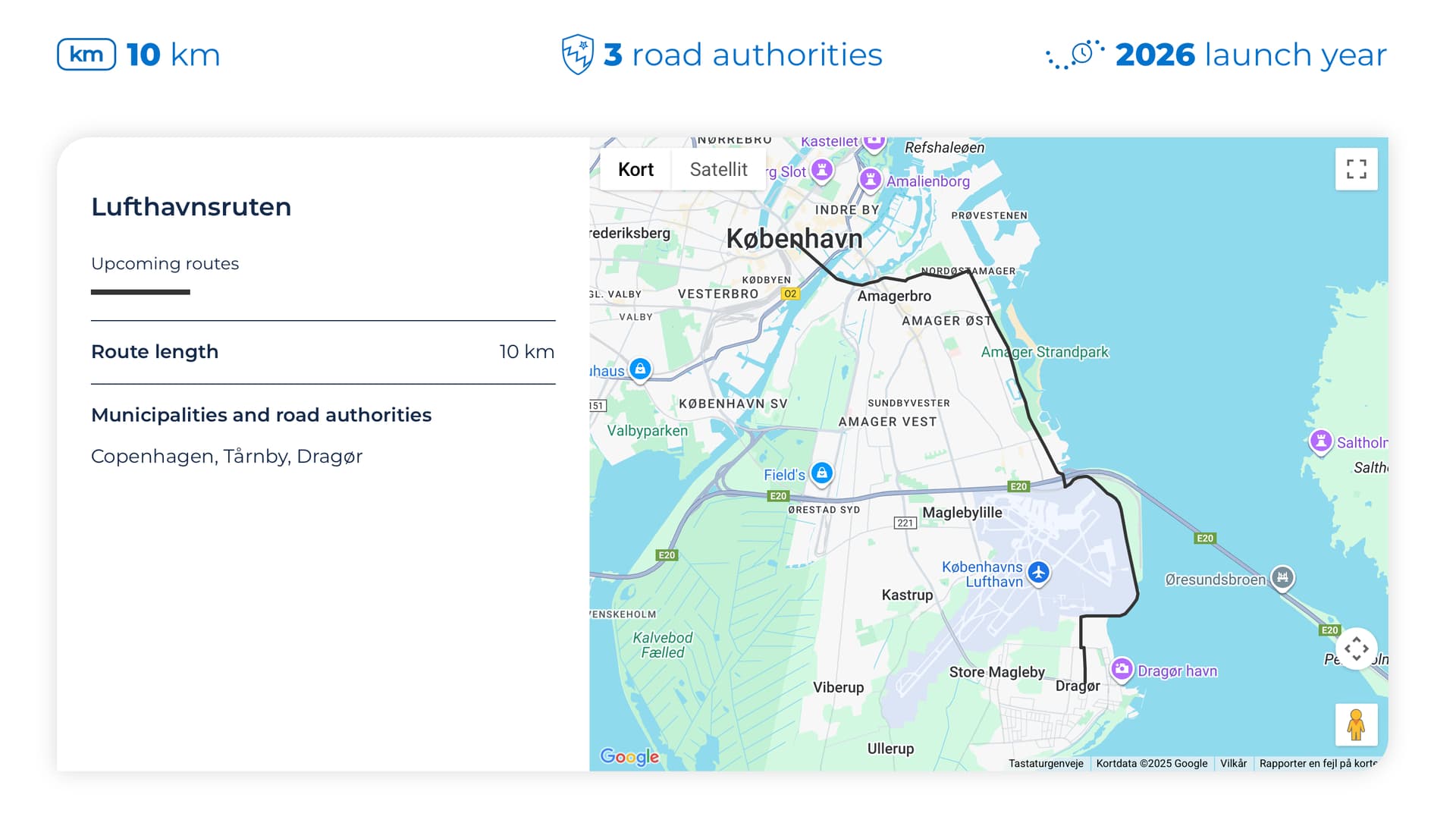Click the Street View pegman icon
This screenshot has height=823, width=1456.
click(x=1356, y=724)
